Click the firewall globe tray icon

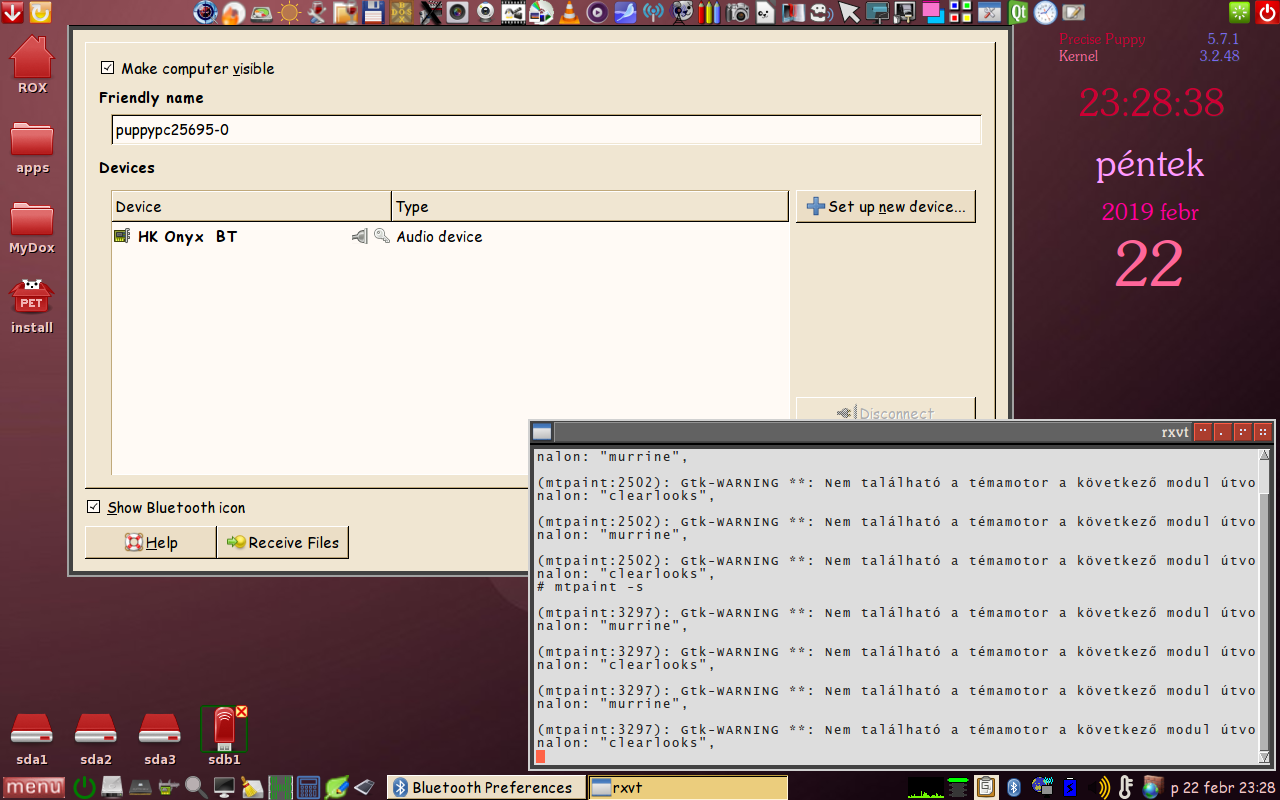click(1152, 788)
